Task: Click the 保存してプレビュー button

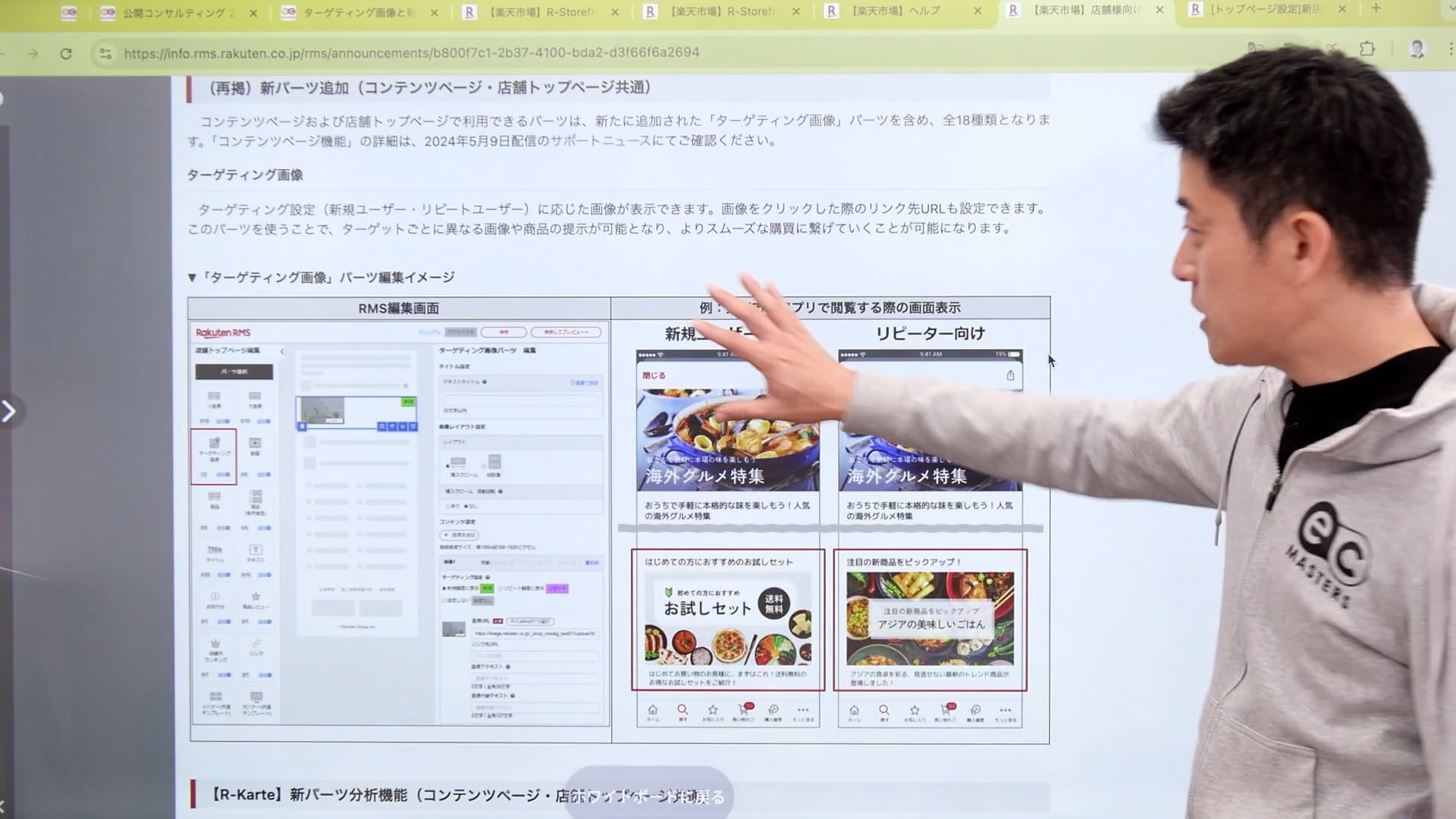Action: [x=566, y=332]
